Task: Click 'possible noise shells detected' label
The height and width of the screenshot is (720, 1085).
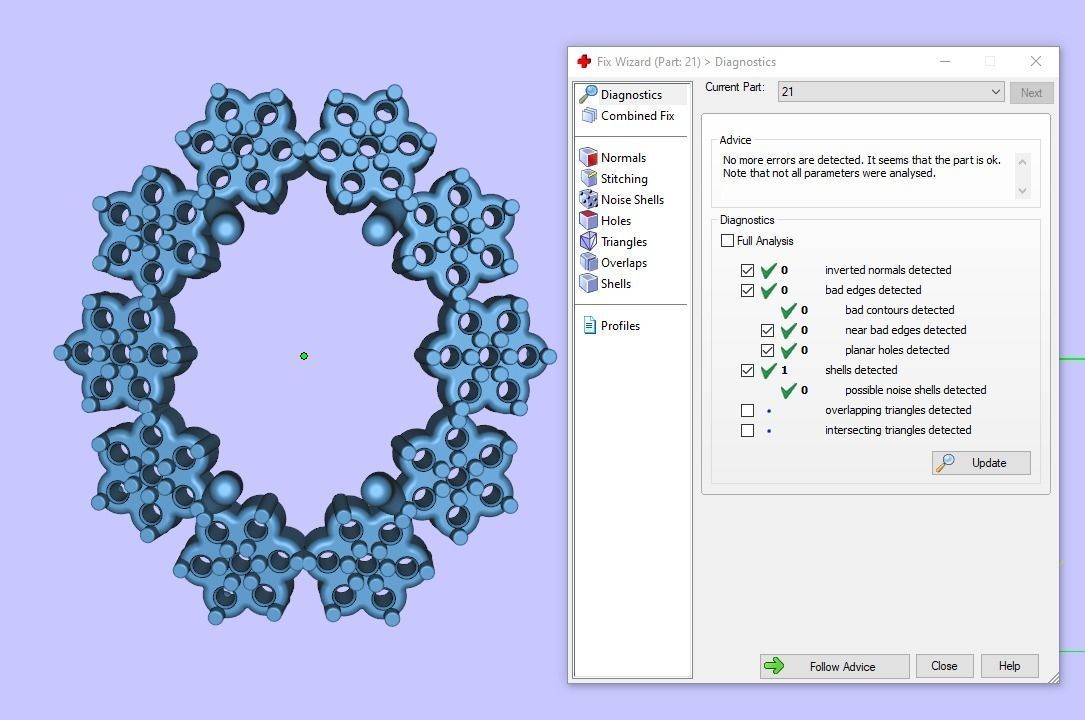Action: pyautogui.click(x=915, y=390)
